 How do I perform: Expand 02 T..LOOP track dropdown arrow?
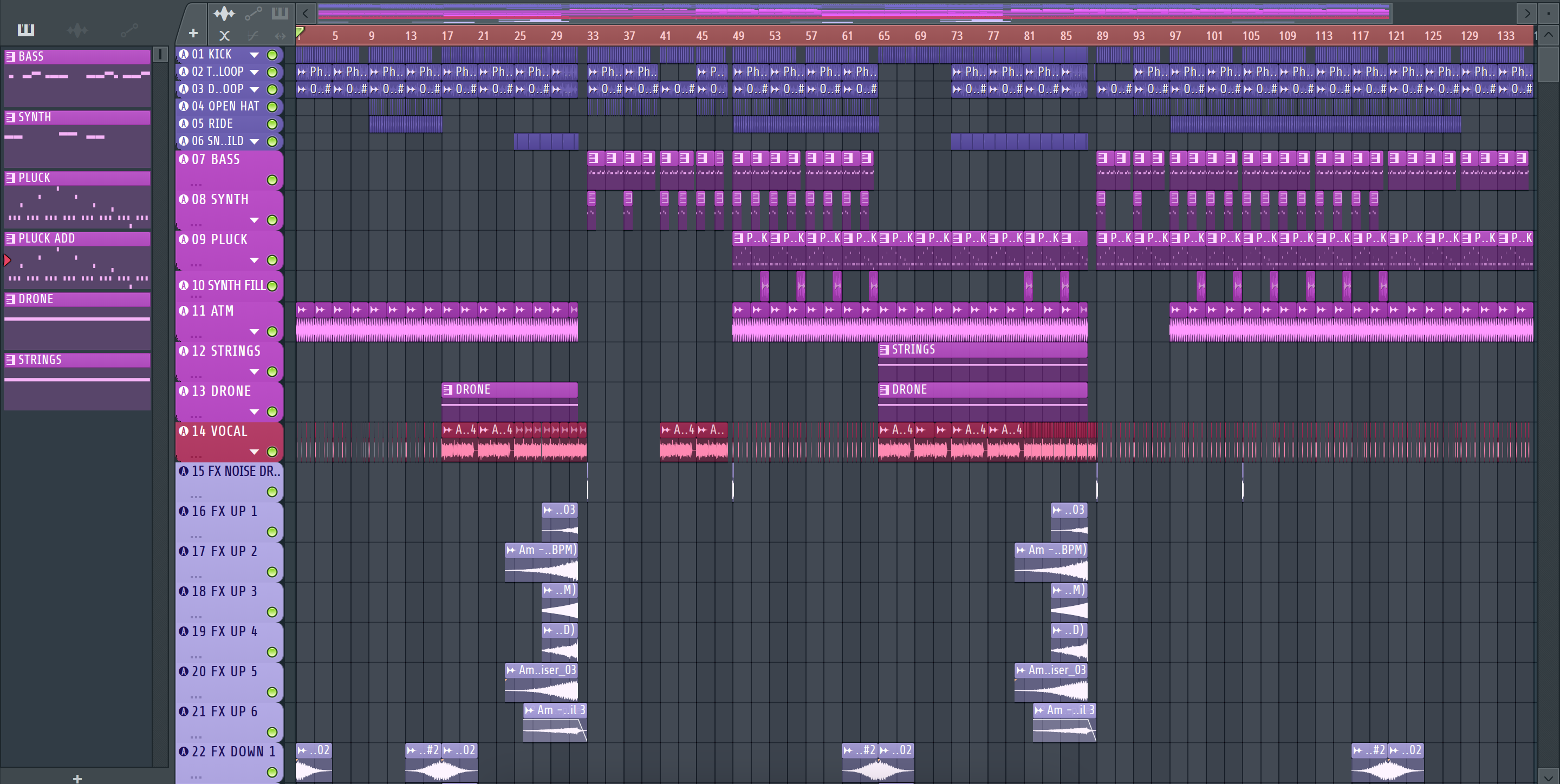[255, 72]
